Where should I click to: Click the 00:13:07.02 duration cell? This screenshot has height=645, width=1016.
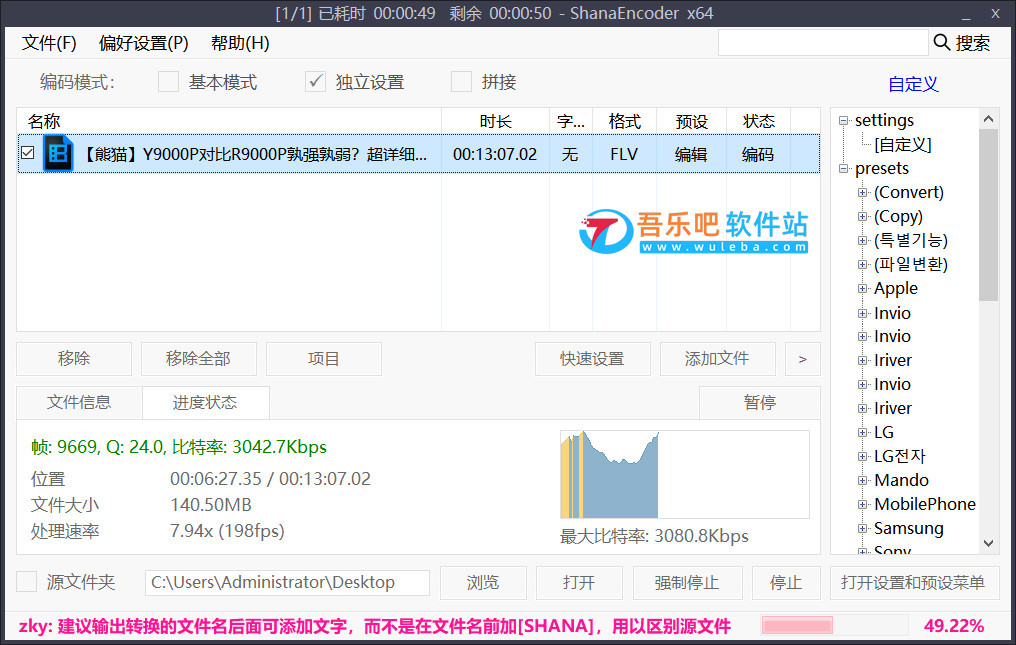tap(495, 154)
